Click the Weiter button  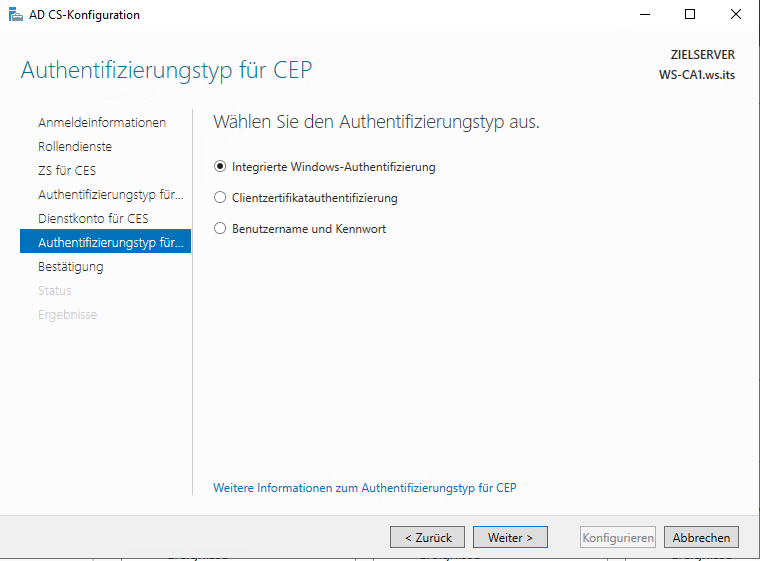pyautogui.click(x=510, y=537)
